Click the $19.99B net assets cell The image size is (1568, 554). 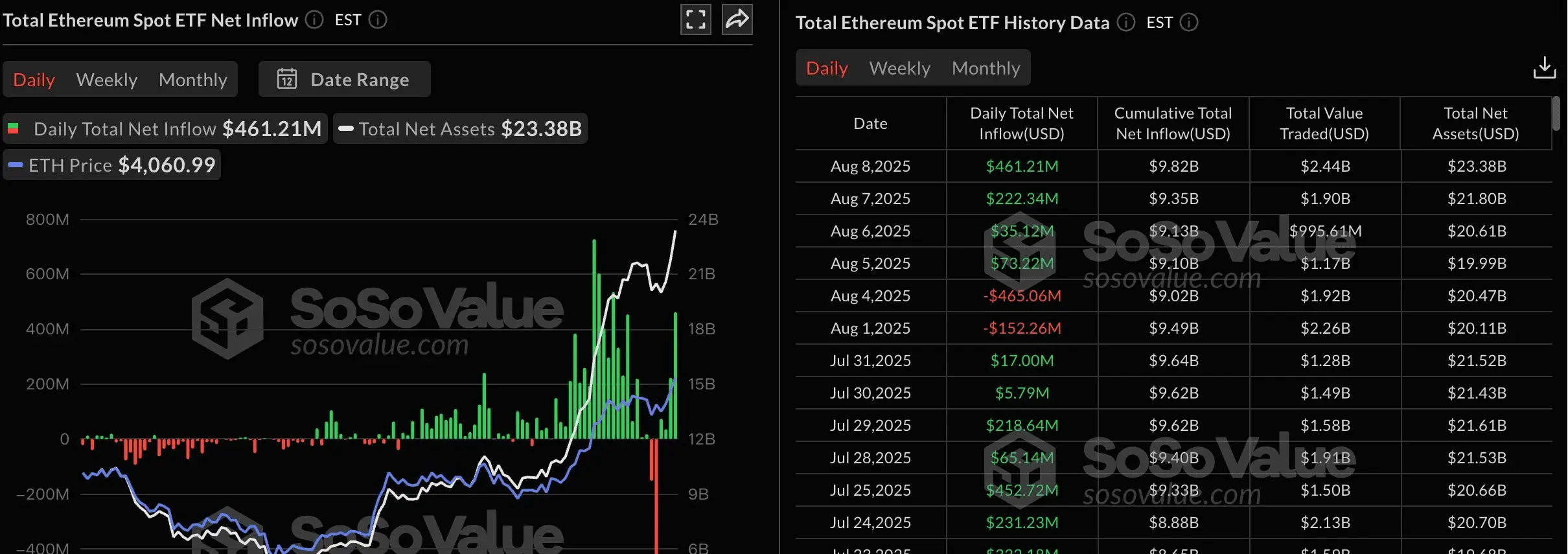(x=1477, y=263)
